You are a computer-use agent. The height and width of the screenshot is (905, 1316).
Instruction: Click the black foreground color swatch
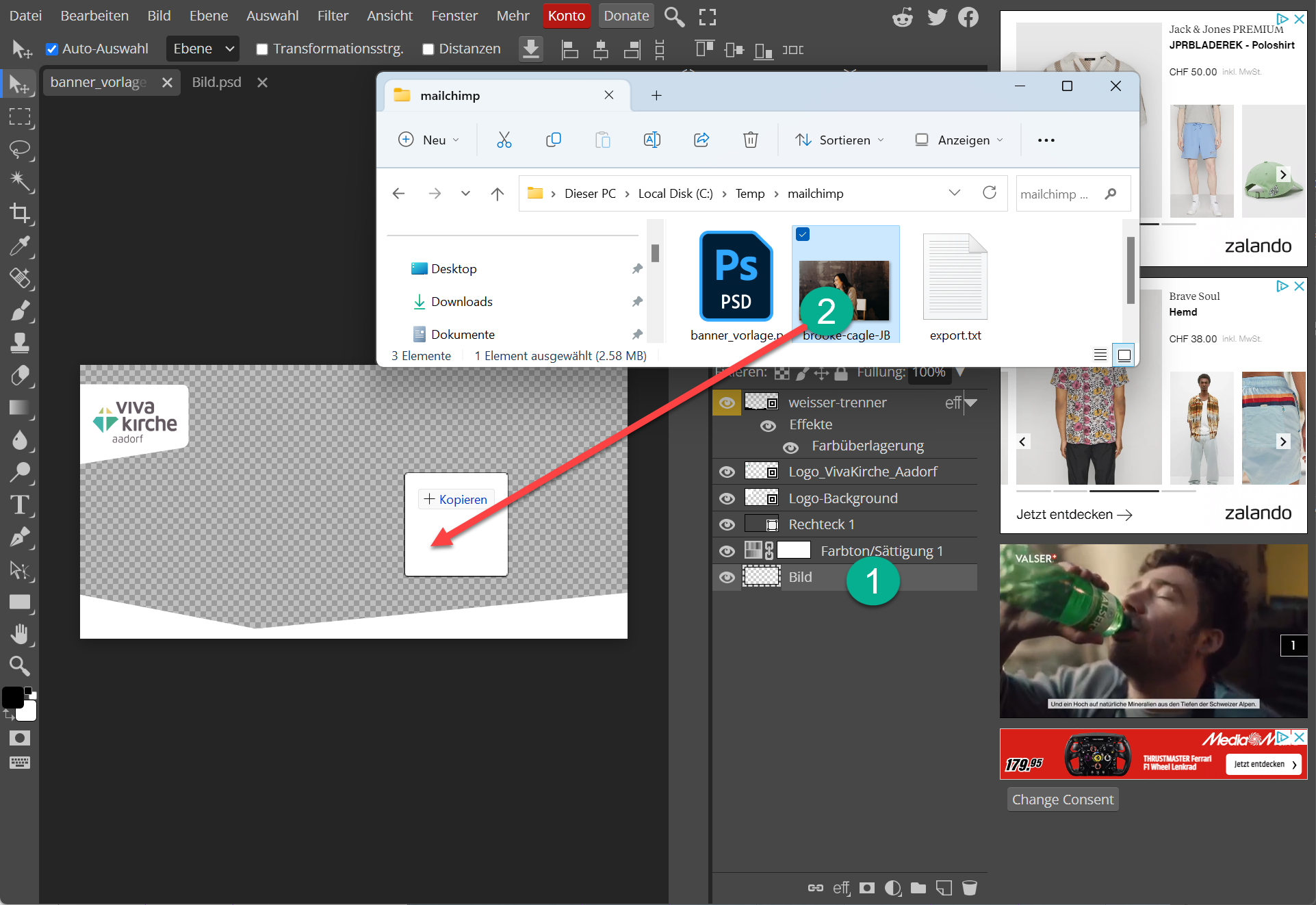(x=12, y=697)
